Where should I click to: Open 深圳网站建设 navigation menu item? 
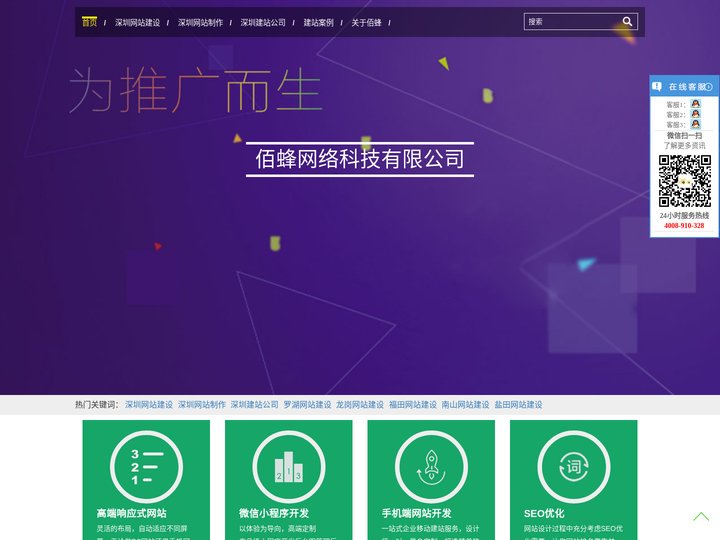[137, 22]
